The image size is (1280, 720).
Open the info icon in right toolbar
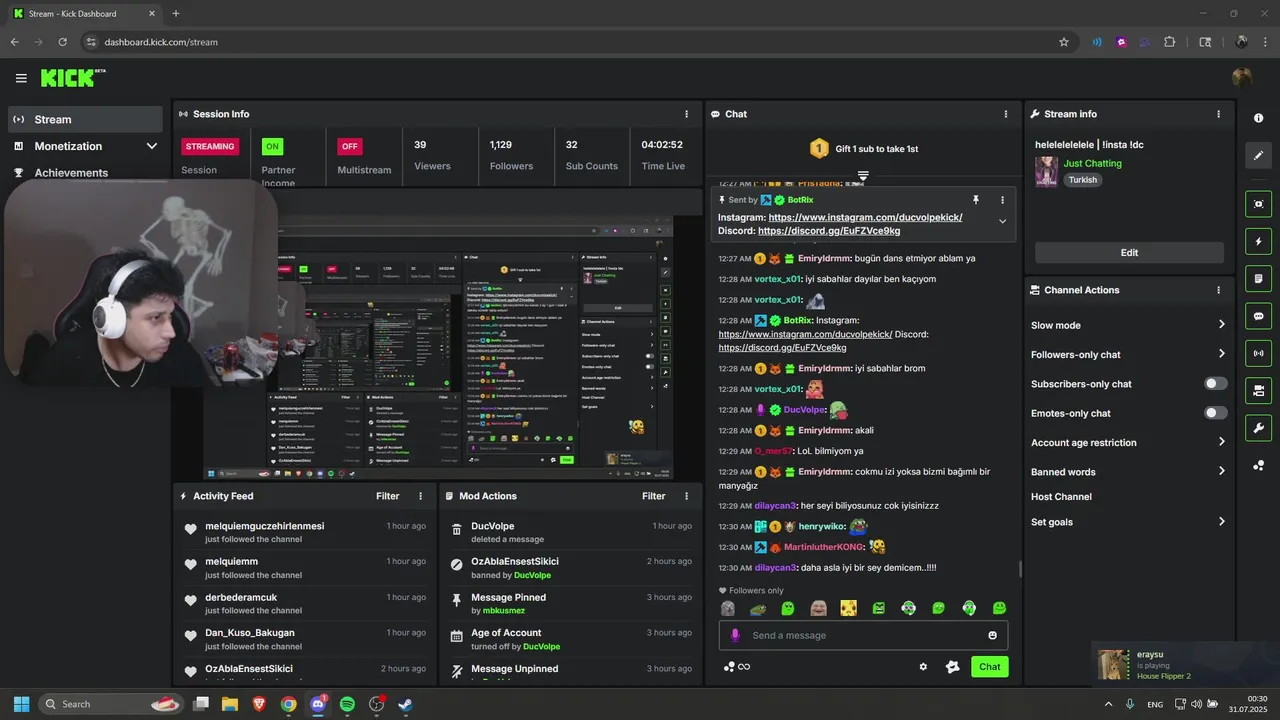tap(1258, 118)
